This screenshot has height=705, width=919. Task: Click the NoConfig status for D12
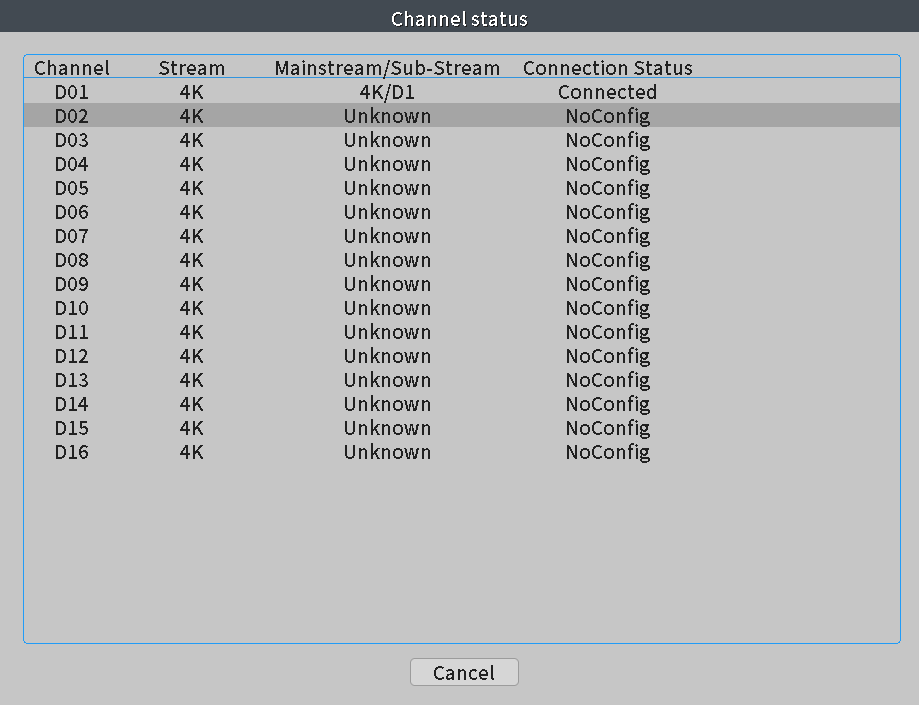tap(608, 356)
